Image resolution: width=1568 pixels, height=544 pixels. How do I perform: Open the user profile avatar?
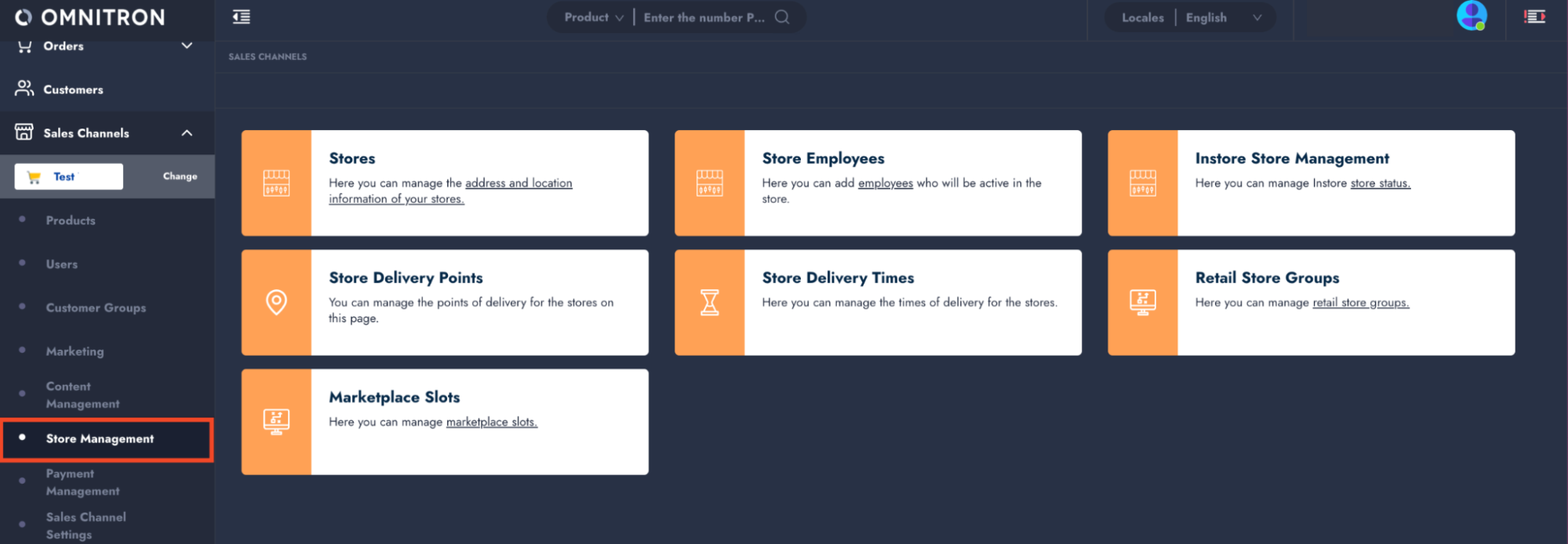(1471, 16)
